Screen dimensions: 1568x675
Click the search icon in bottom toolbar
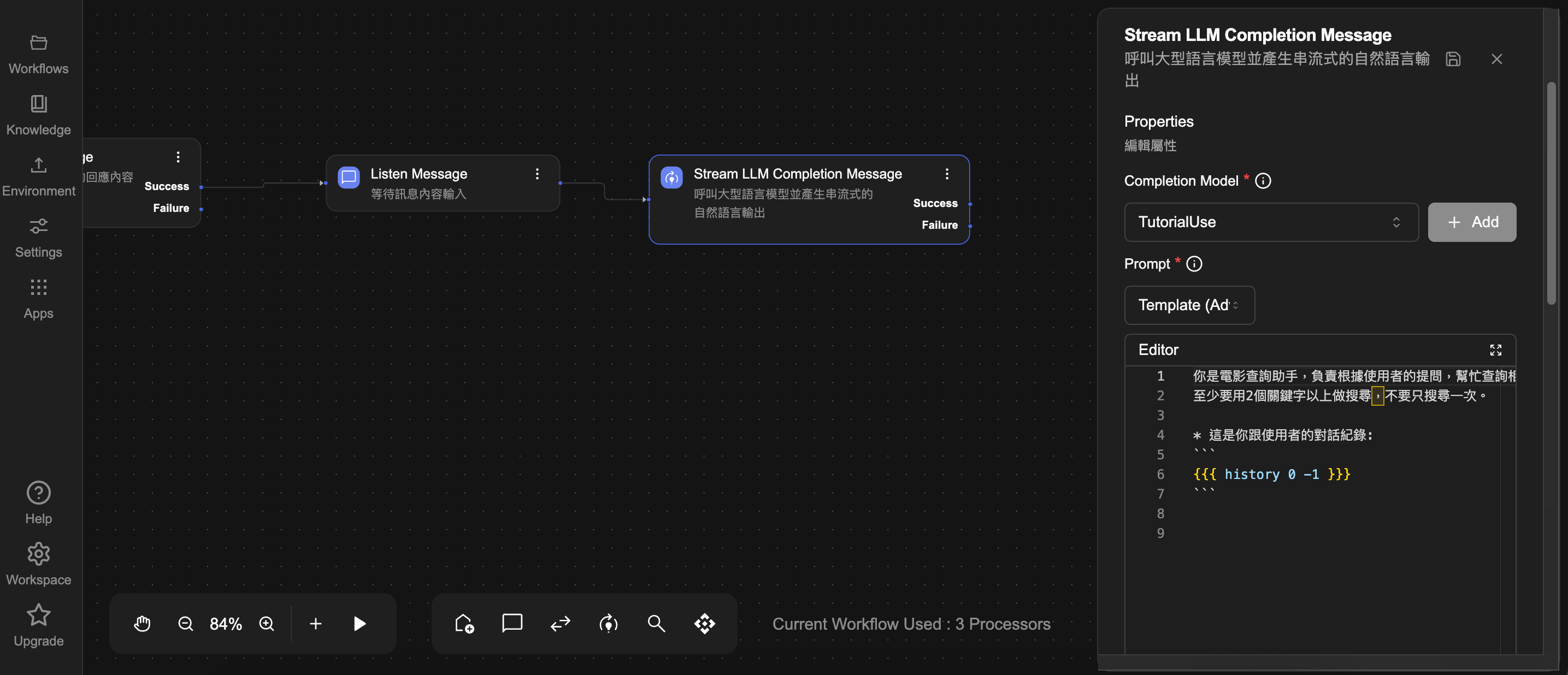[656, 623]
